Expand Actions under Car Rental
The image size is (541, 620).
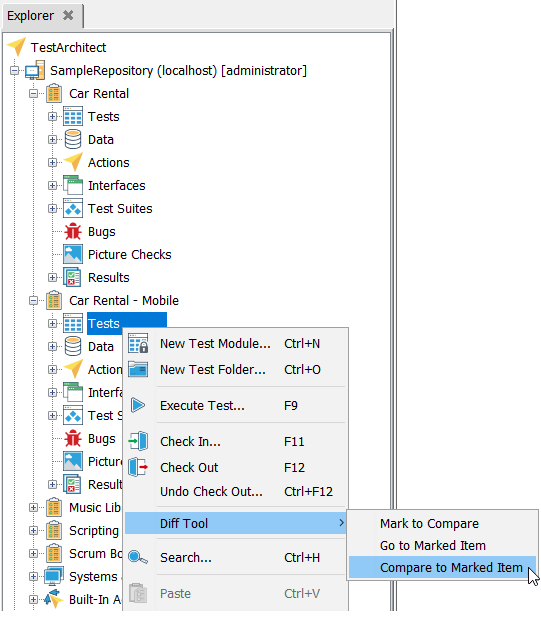point(53,163)
